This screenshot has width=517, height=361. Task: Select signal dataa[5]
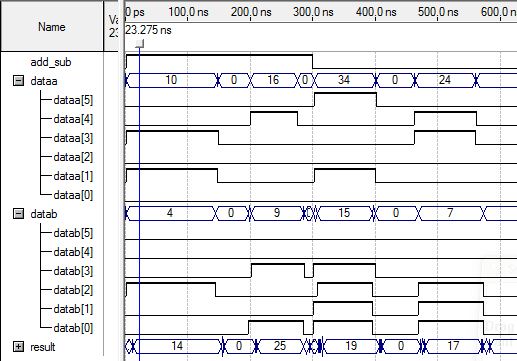73,100
